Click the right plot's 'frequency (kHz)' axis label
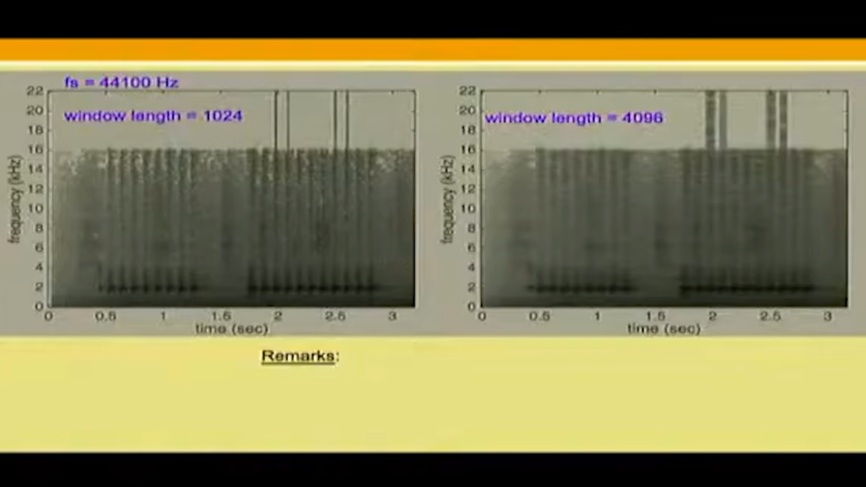The height and width of the screenshot is (487, 866). [x=447, y=199]
